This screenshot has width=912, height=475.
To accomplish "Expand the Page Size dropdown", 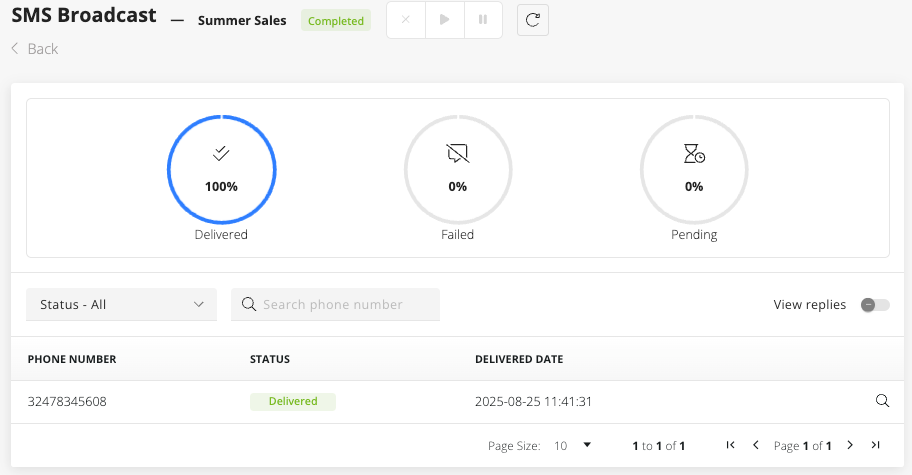I will pyautogui.click(x=572, y=446).
